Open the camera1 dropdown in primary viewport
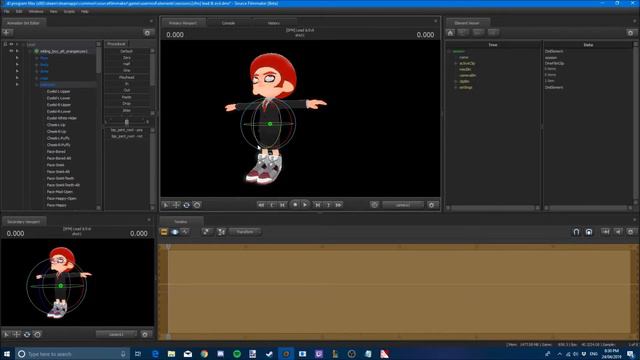The width and height of the screenshot is (640, 360). click(403, 205)
